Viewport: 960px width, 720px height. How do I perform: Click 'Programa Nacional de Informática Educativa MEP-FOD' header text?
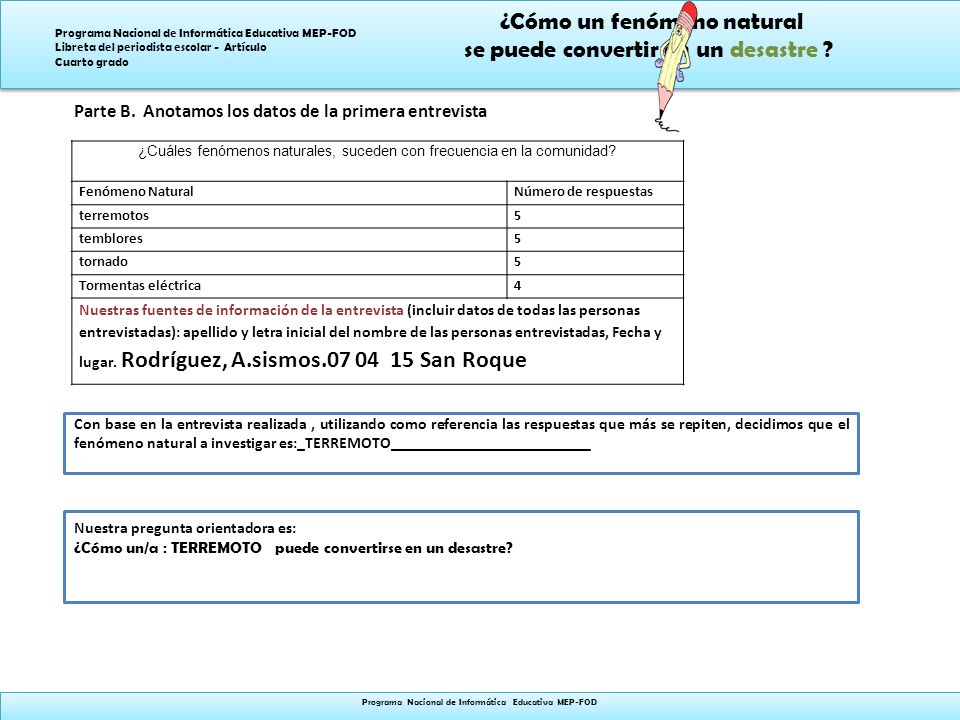[x=206, y=33]
